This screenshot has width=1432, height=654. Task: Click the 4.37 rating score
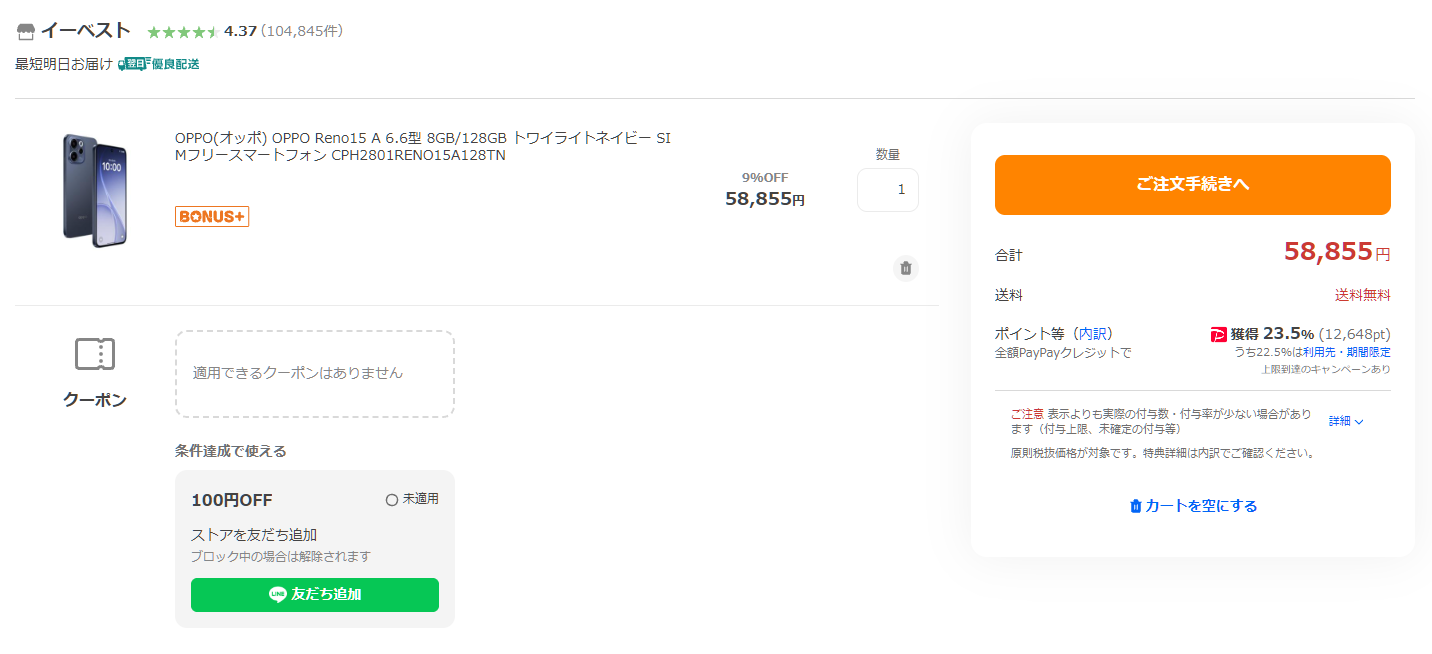pyautogui.click(x=241, y=31)
